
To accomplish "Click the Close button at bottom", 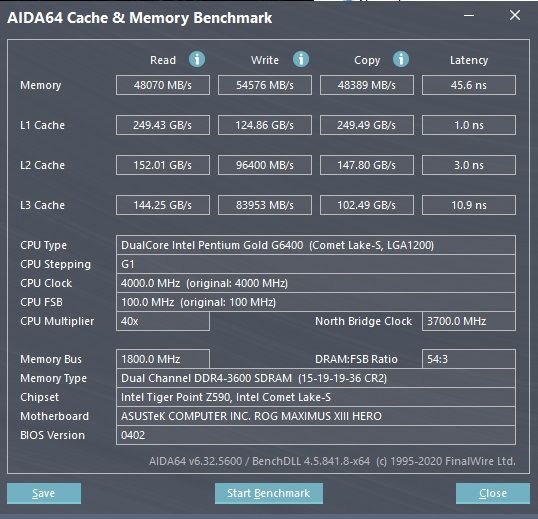I will click(x=493, y=493).
